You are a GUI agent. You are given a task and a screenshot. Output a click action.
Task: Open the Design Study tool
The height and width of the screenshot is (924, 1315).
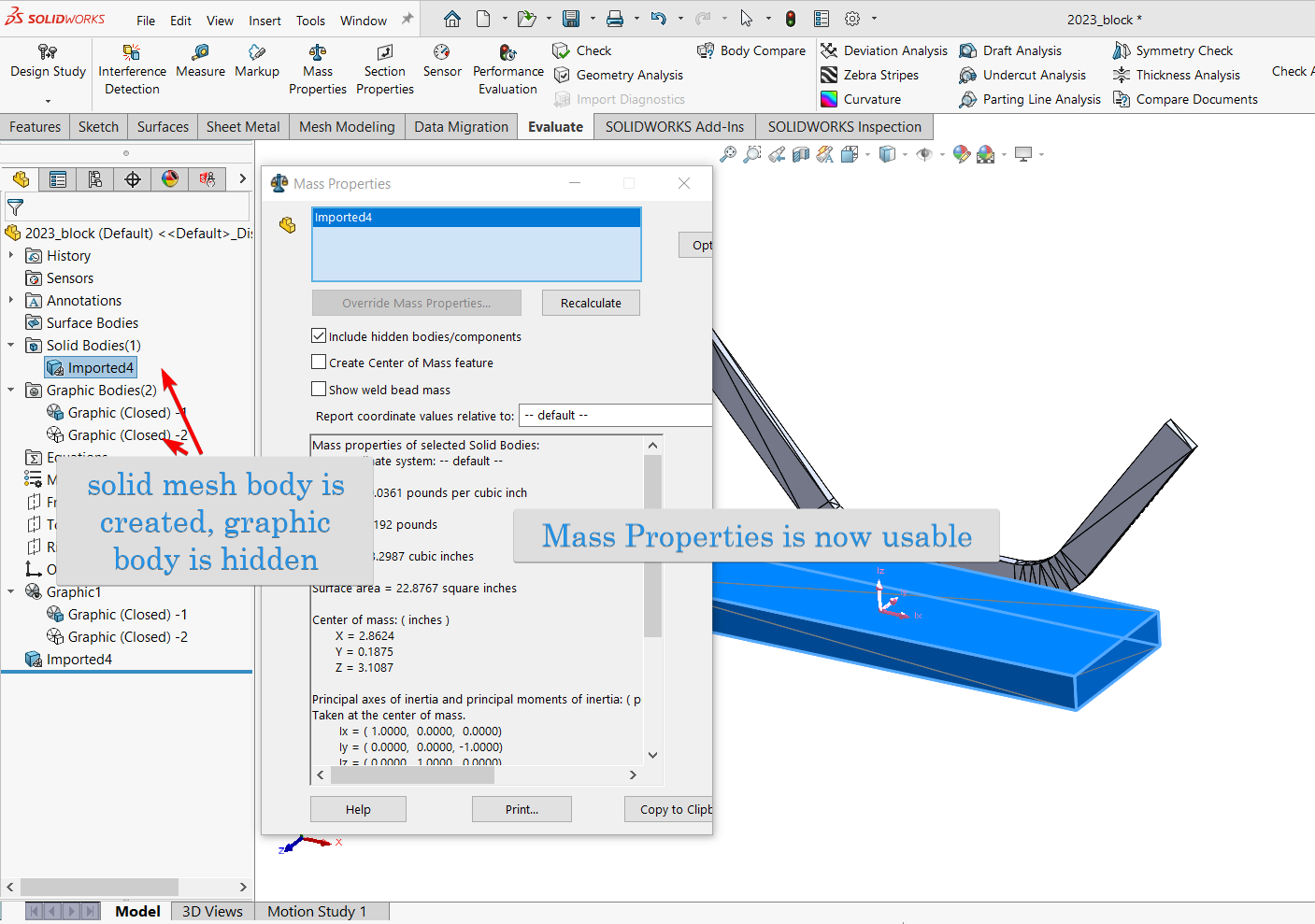(48, 62)
